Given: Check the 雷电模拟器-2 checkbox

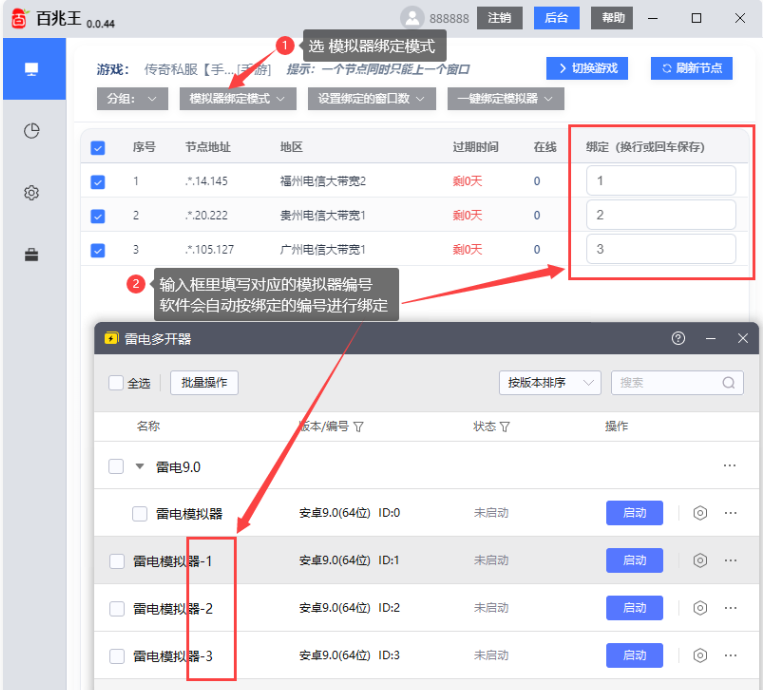Looking at the screenshot, I should tap(117, 609).
